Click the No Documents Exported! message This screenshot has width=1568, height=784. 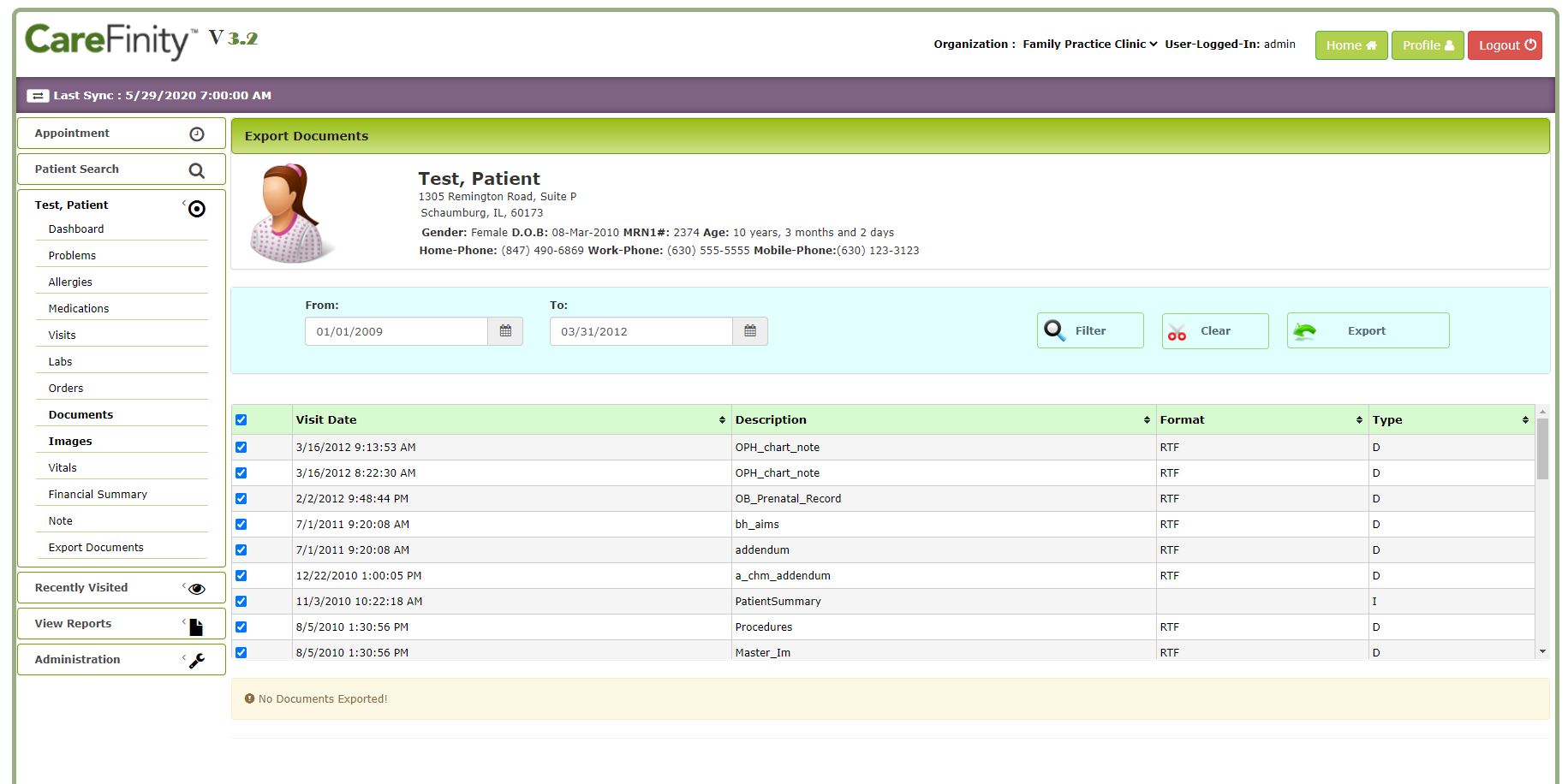(x=323, y=699)
